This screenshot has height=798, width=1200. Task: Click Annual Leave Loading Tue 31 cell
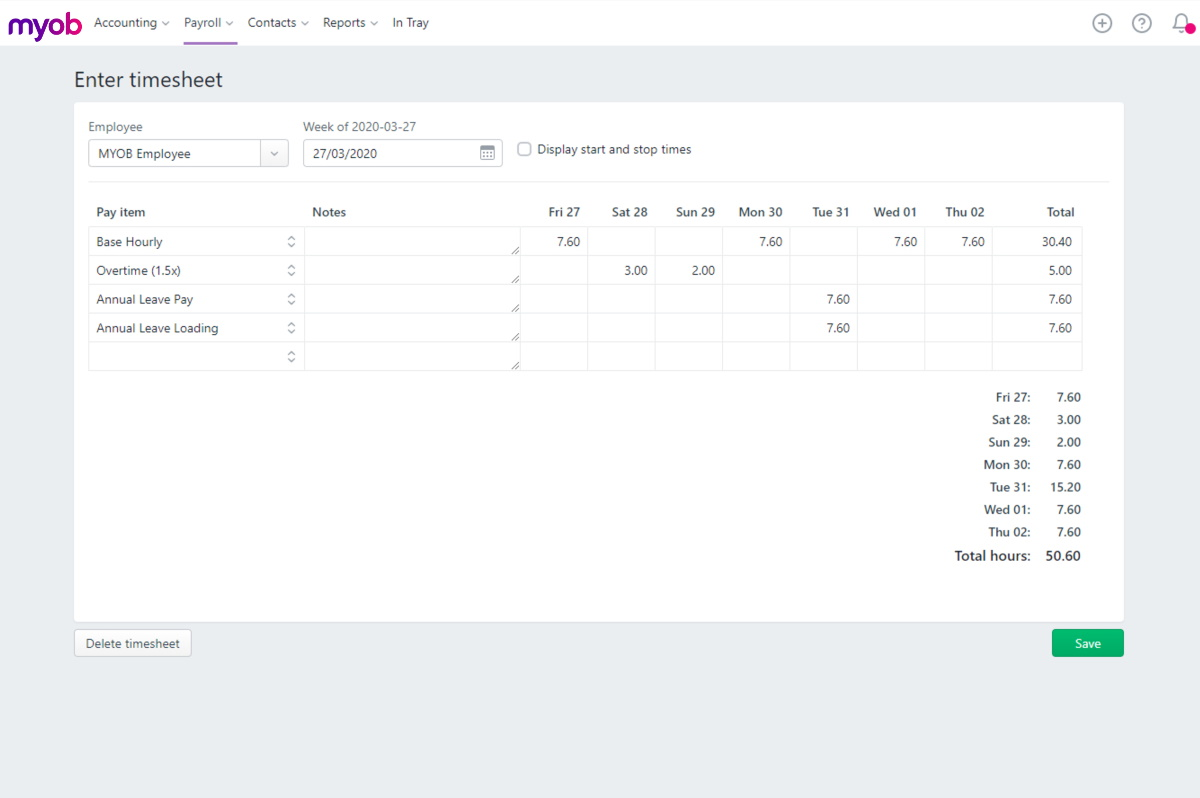tap(823, 328)
